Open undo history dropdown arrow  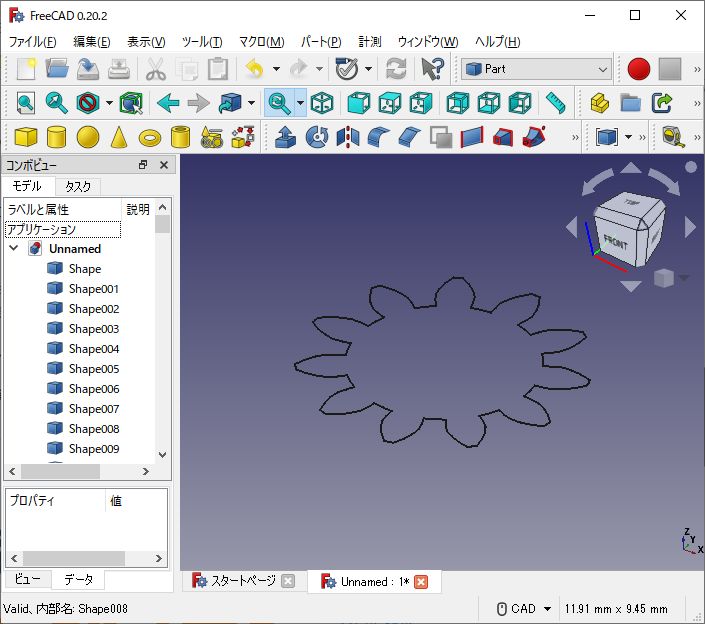276,69
